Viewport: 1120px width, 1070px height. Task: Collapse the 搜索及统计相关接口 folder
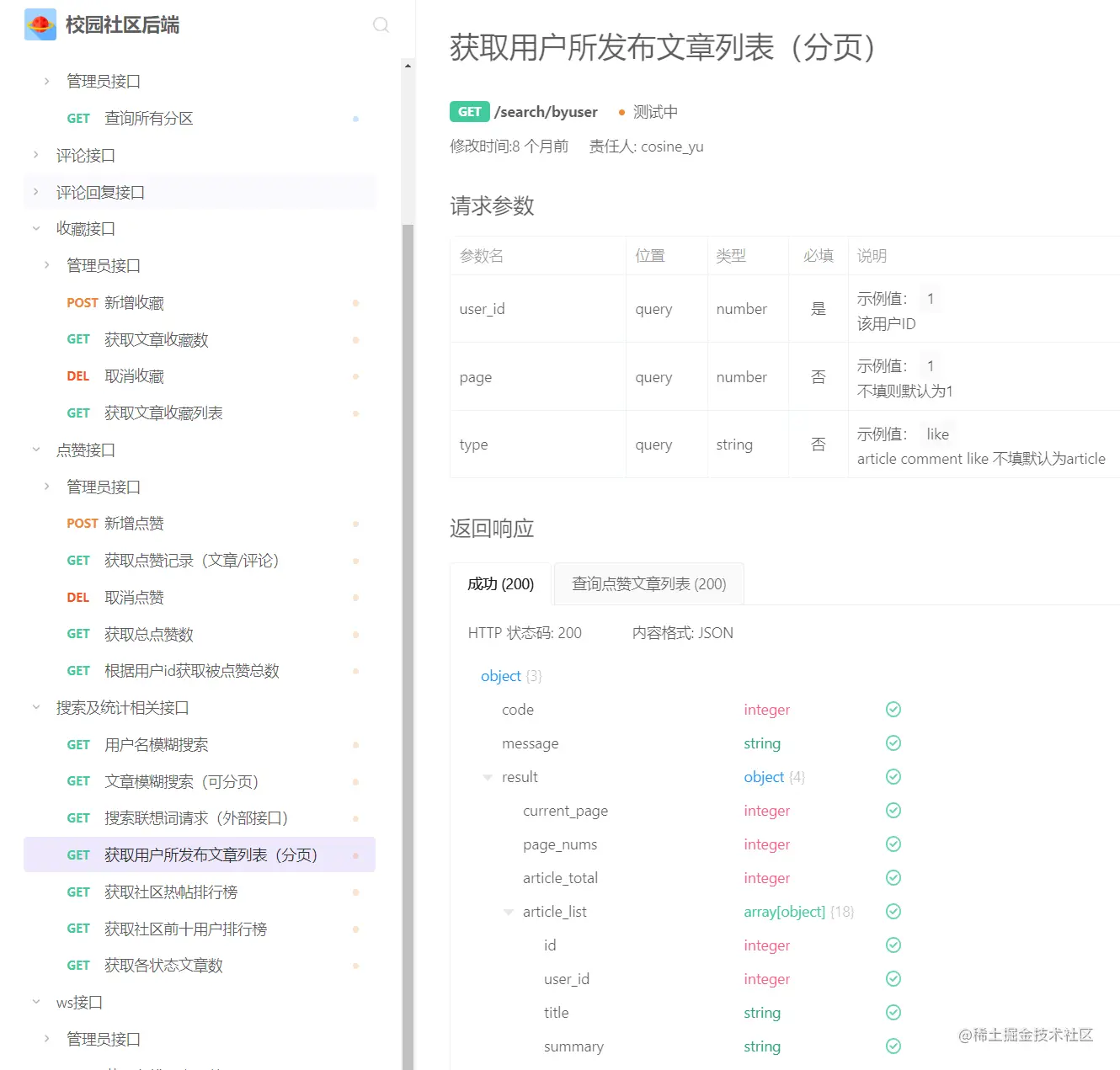35,707
